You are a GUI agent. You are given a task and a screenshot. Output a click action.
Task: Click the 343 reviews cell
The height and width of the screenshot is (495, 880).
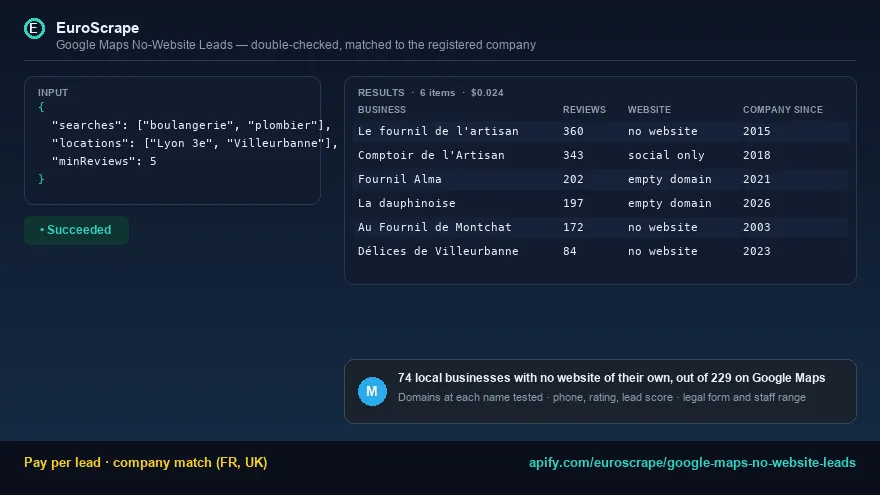click(x=573, y=155)
